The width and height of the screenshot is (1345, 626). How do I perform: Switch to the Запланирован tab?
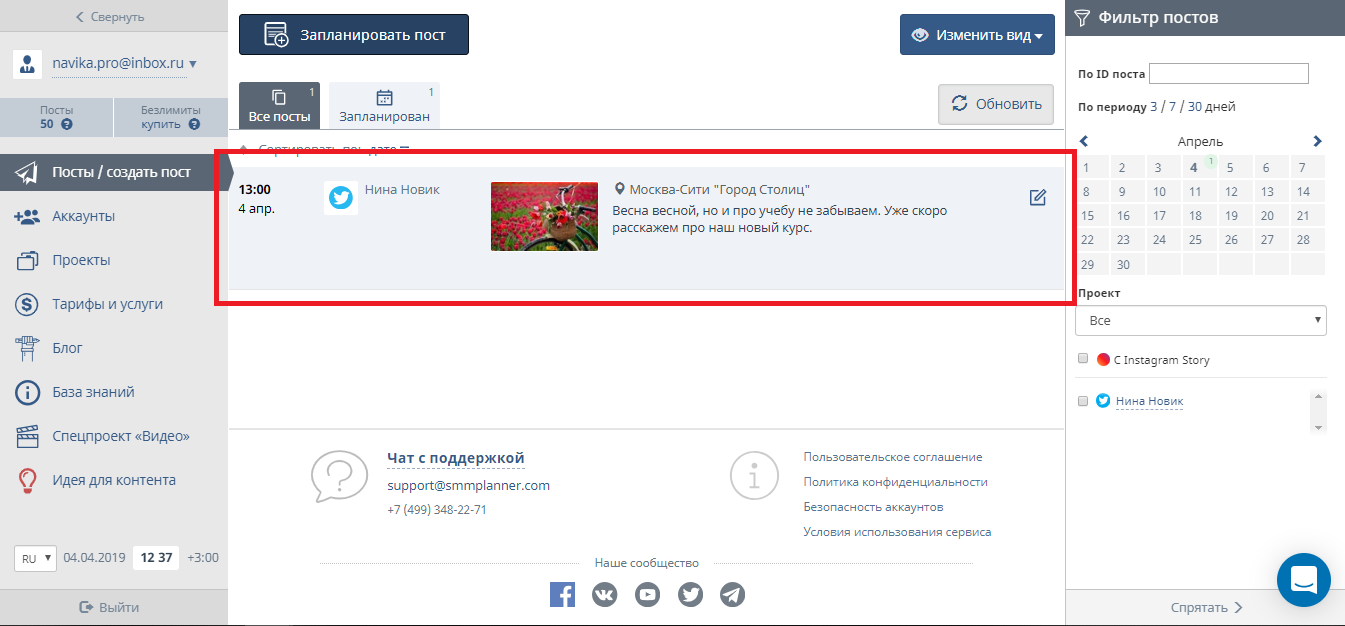click(384, 105)
